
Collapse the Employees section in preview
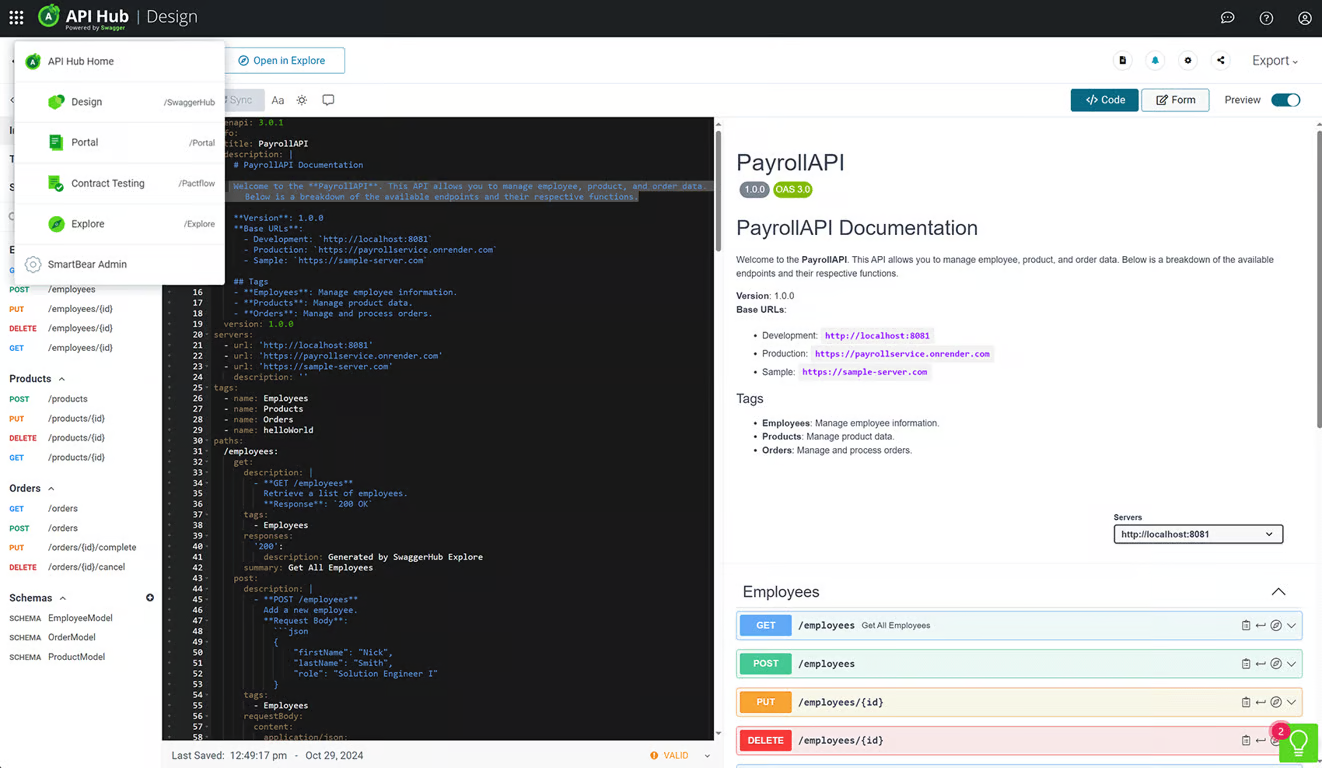pos(1278,592)
